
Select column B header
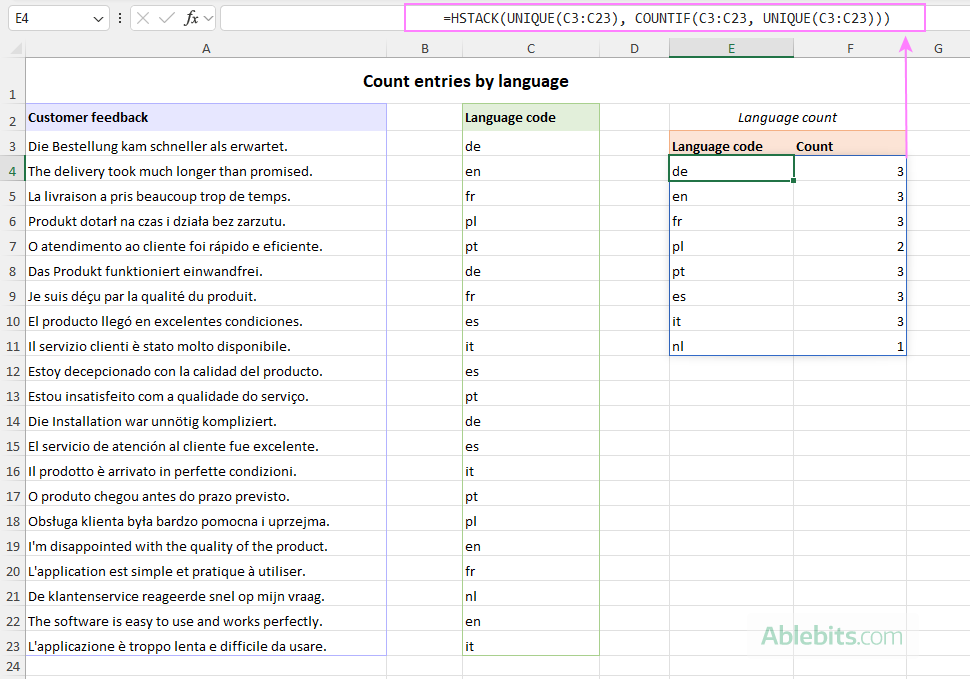(x=424, y=48)
